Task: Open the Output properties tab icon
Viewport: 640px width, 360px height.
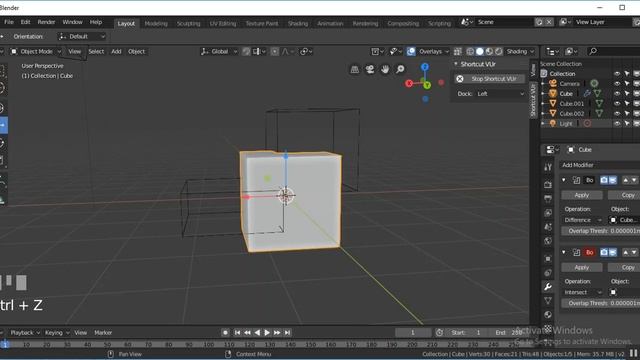Action: pos(548,199)
